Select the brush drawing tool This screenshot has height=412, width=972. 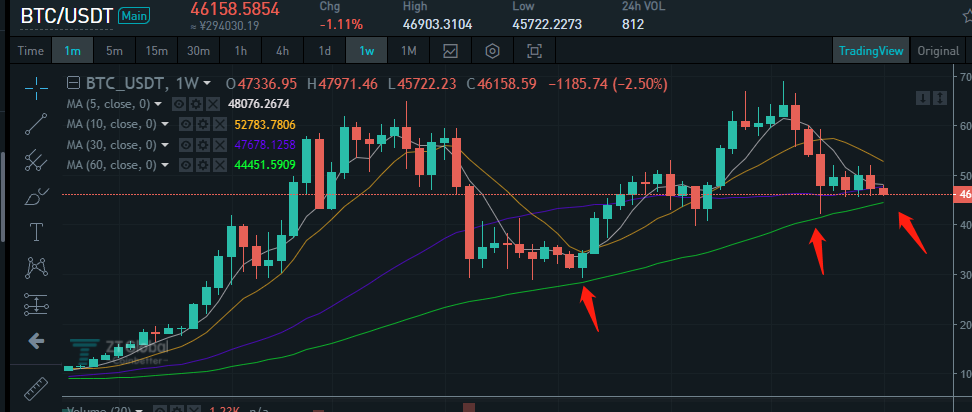click(36, 197)
